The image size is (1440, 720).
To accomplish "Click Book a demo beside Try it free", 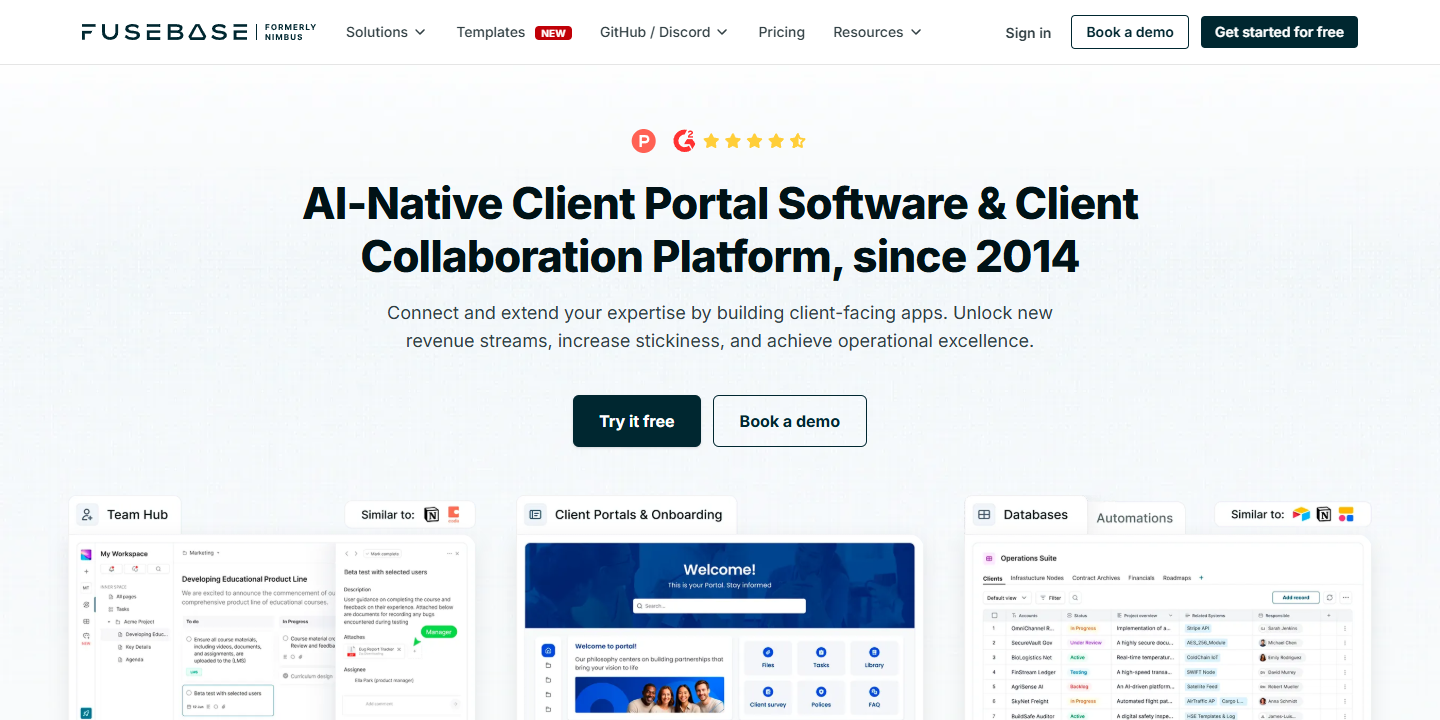I will point(790,421).
